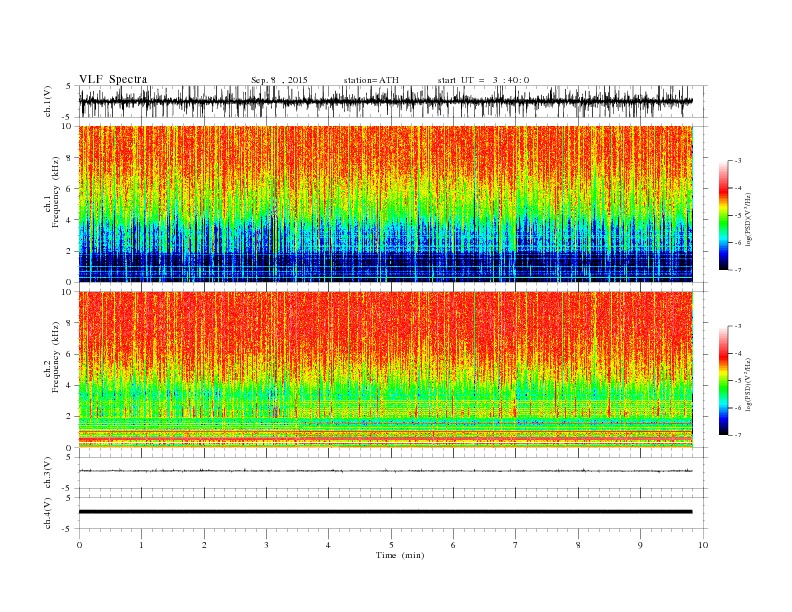
Task: Click the ch.2 spectrogram panel
Action: [x=386, y=370]
